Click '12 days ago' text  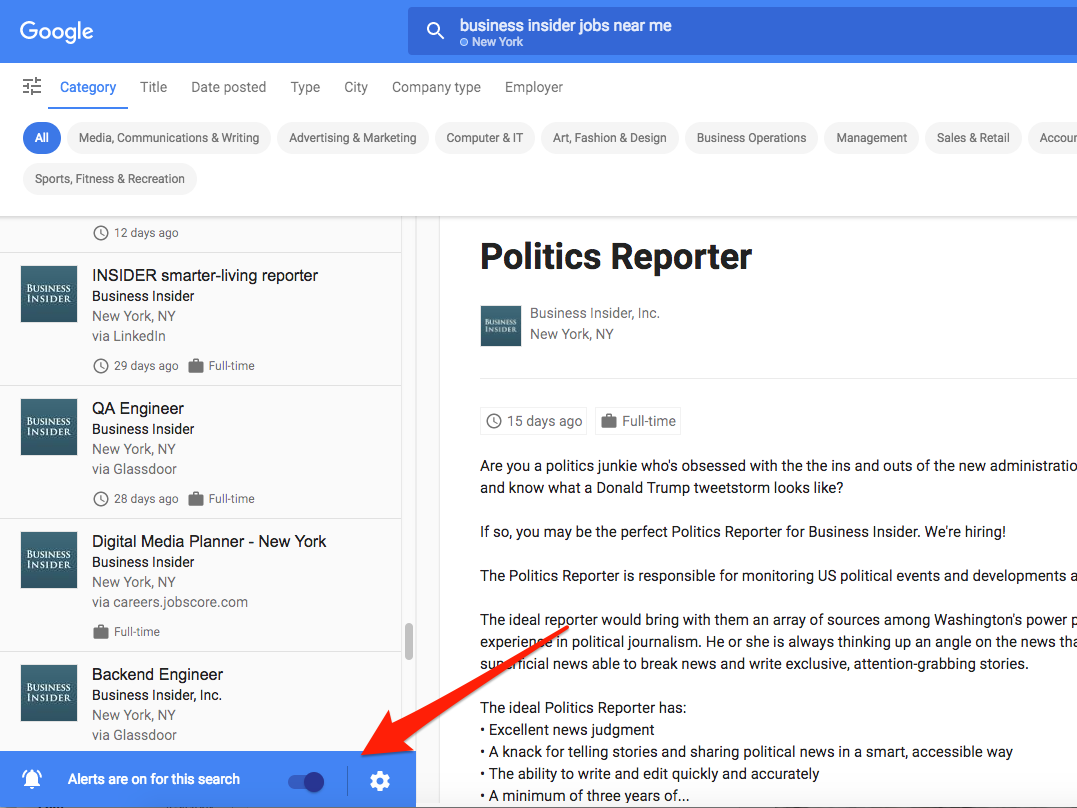pos(136,233)
